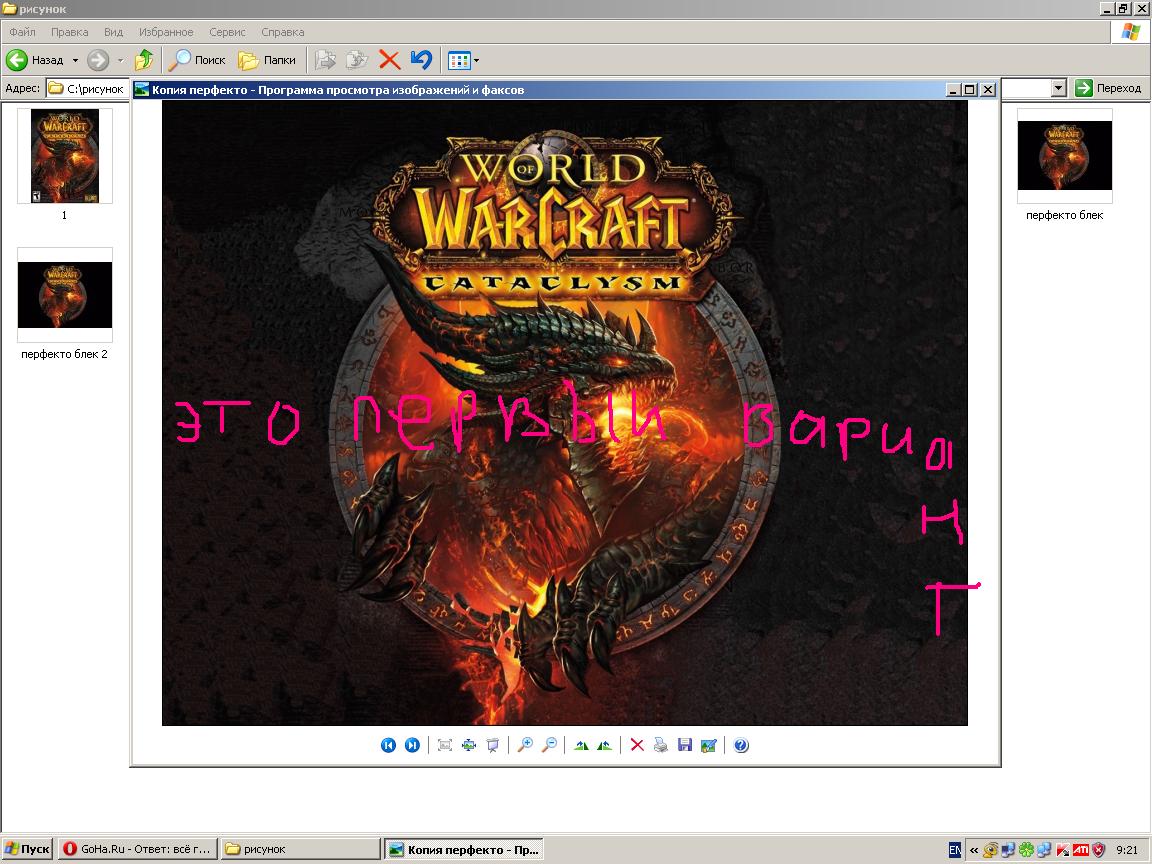Click the yellow bee tray icon

990,850
